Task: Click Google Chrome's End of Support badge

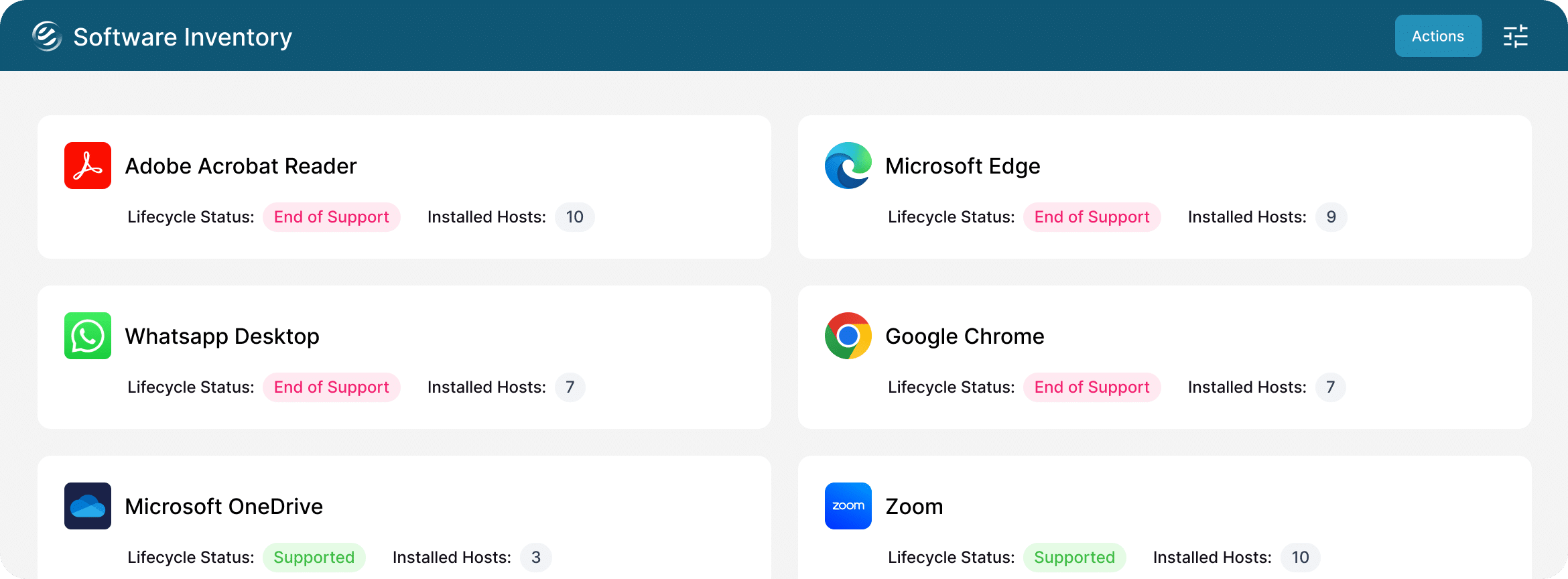Action: (x=1092, y=387)
